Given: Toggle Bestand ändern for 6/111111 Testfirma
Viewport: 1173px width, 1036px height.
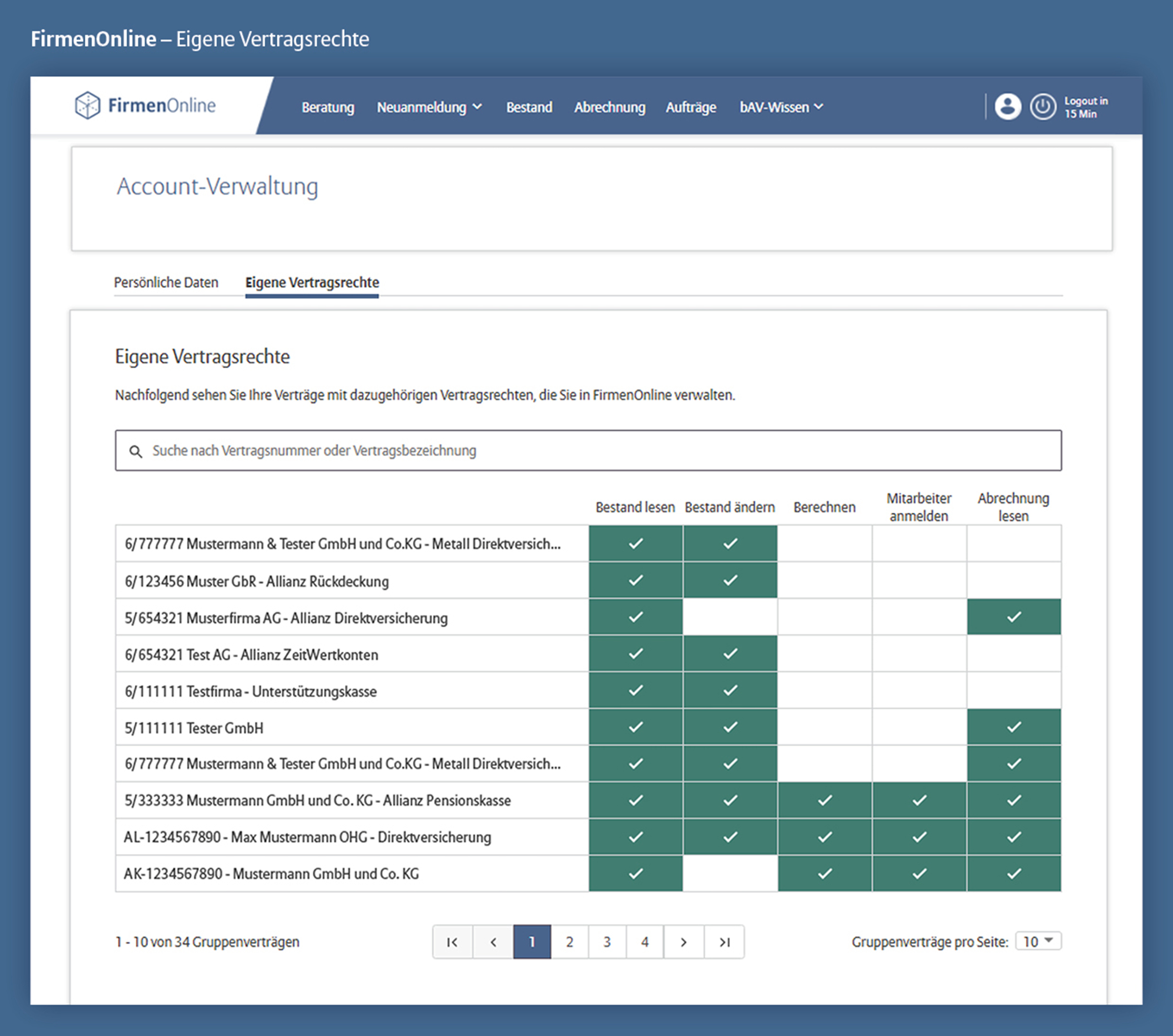Looking at the screenshot, I should (x=730, y=691).
